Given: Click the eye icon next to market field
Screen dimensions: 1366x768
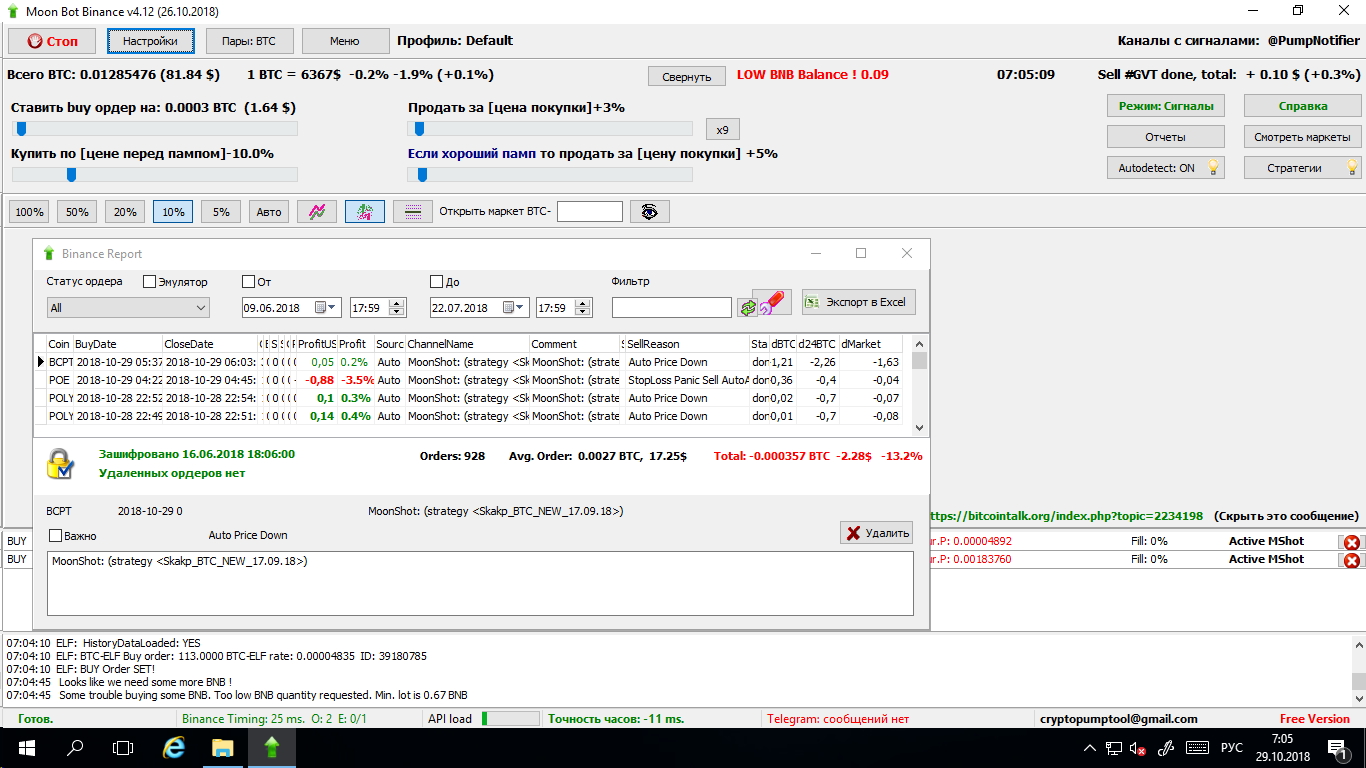Looking at the screenshot, I should pyautogui.click(x=650, y=212).
